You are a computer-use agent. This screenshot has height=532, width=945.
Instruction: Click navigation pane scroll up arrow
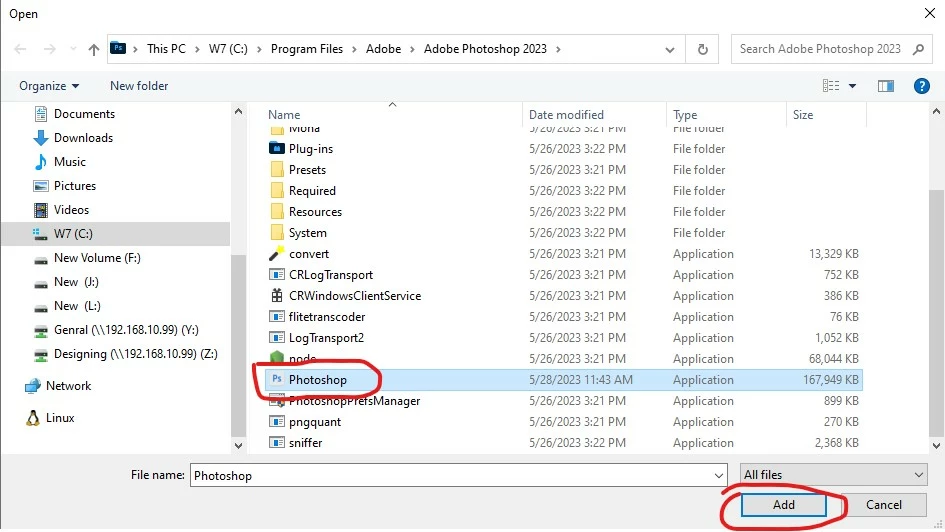(239, 111)
